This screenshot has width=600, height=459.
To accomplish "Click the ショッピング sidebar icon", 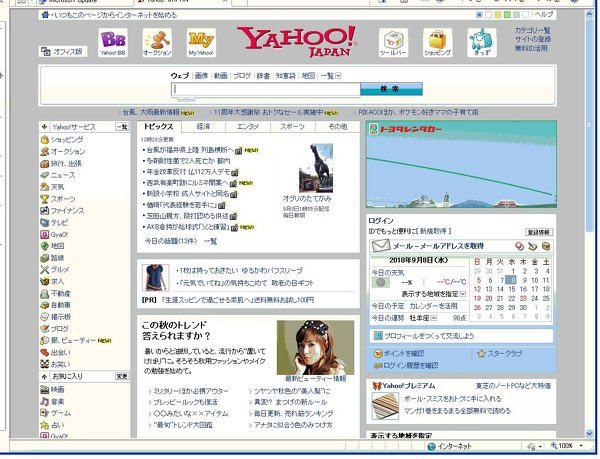I will tap(45, 140).
